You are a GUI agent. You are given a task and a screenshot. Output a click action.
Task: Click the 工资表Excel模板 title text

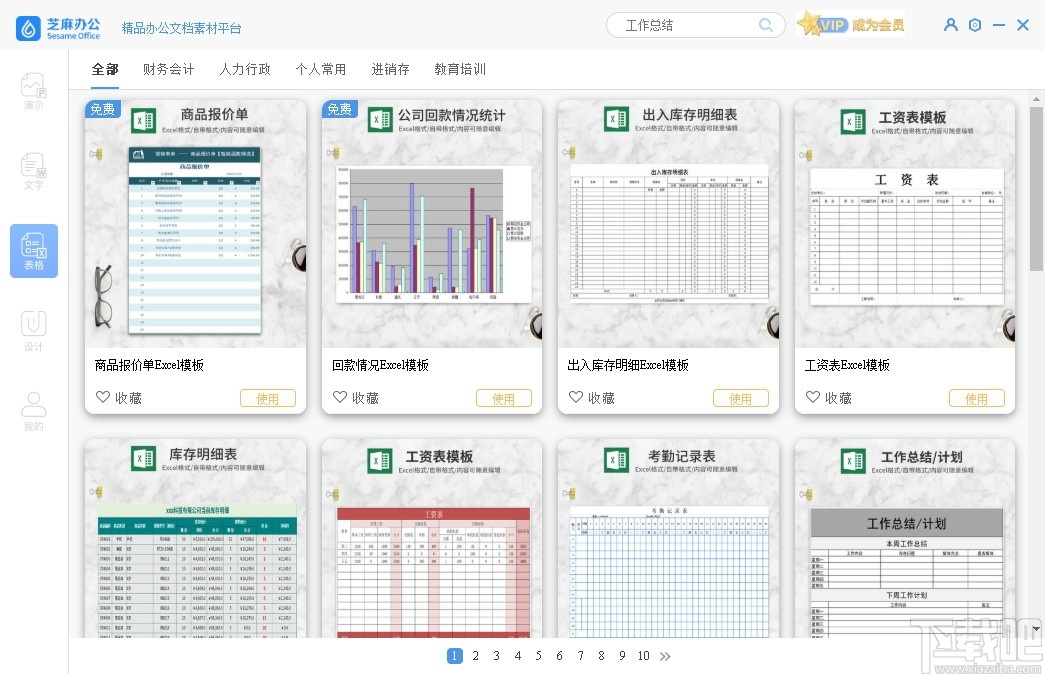pyautogui.click(x=847, y=365)
